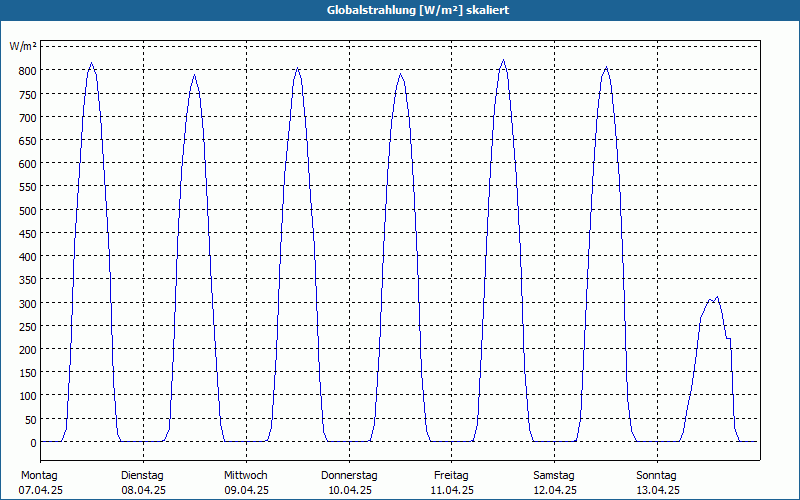Click the Tuesday curve peak near 790
Image resolution: width=800 pixels, height=500 pixels.
pyautogui.click(x=194, y=75)
